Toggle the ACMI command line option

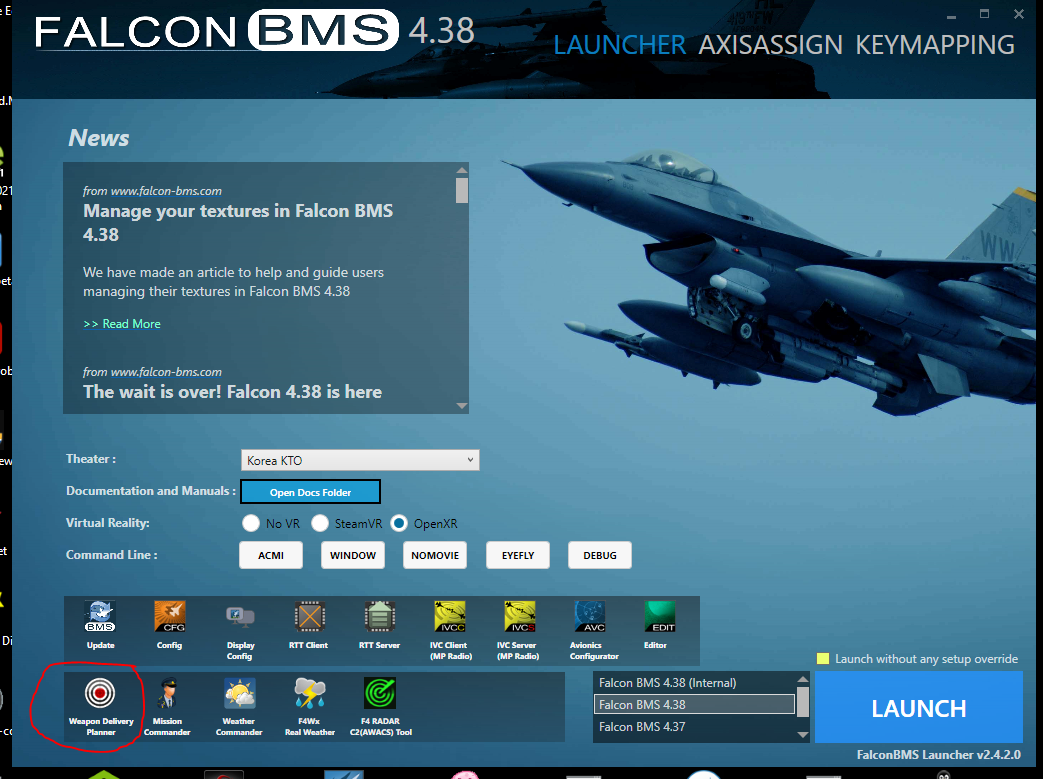point(271,555)
